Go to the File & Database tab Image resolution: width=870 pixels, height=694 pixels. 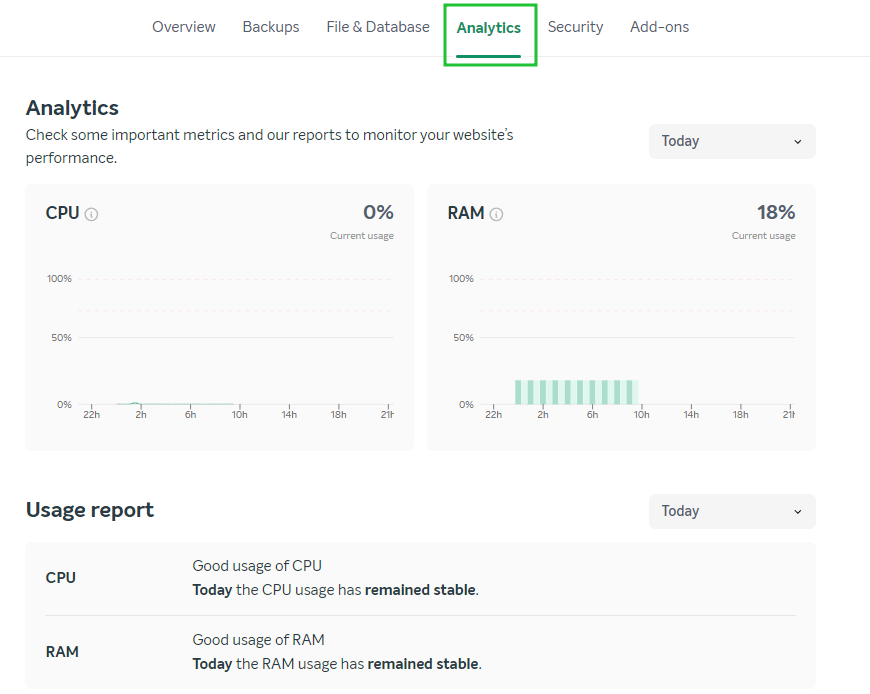click(x=378, y=27)
